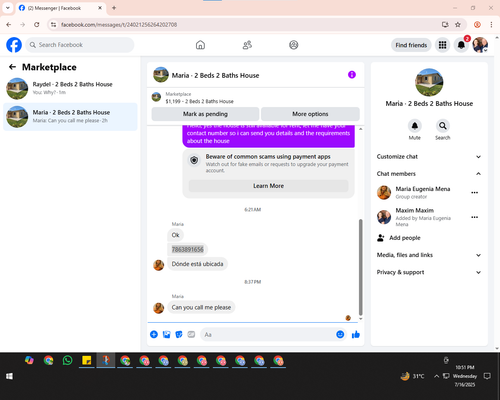The width and height of the screenshot is (500, 400).
Task: Select Maria - 2 Beds 2 Baths House chat
Action: 70,117
